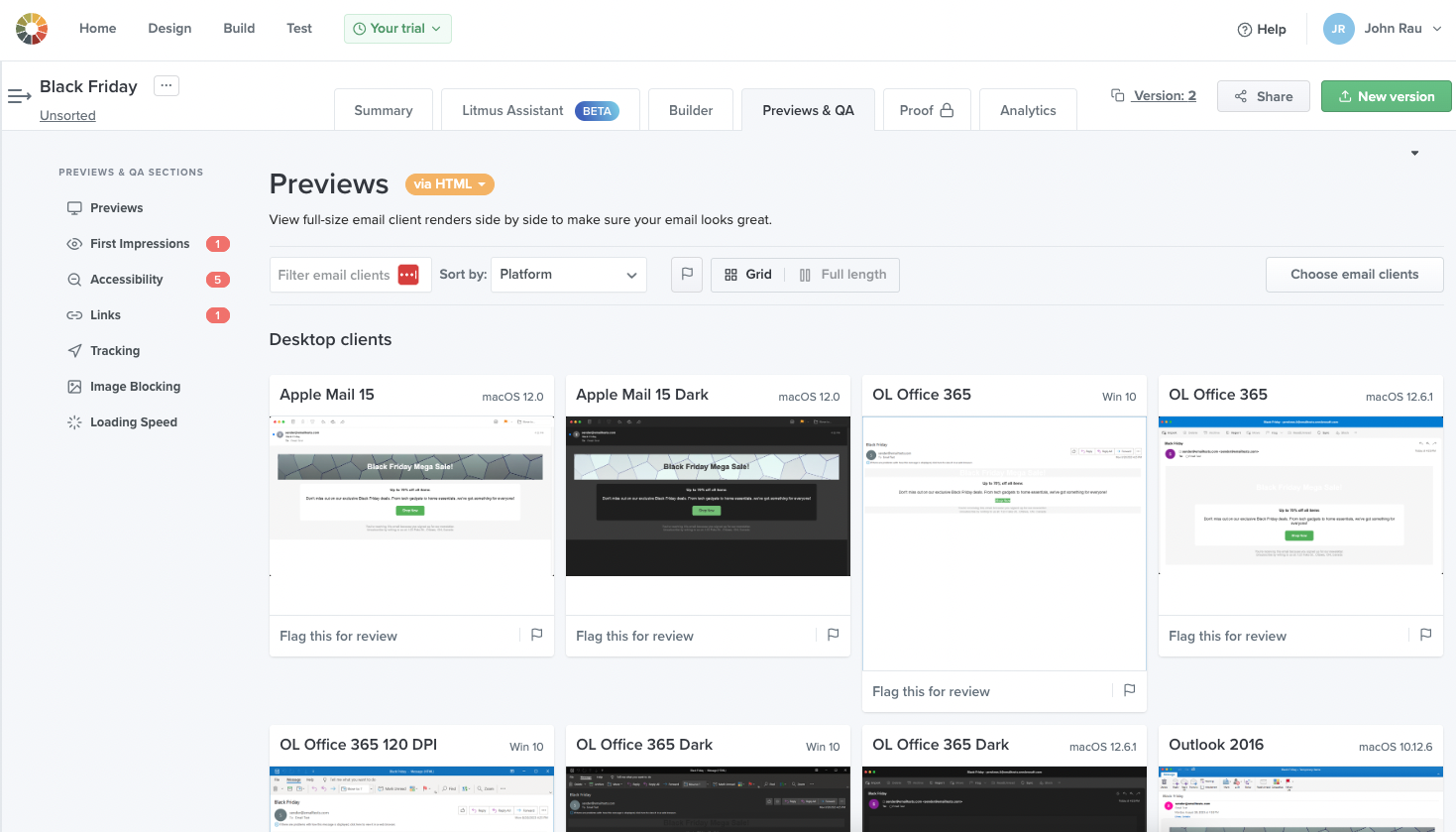This screenshot has height=832, width=1456.
Task: Click the Image Blocking picture icon
Action: [x=74, y=387]
